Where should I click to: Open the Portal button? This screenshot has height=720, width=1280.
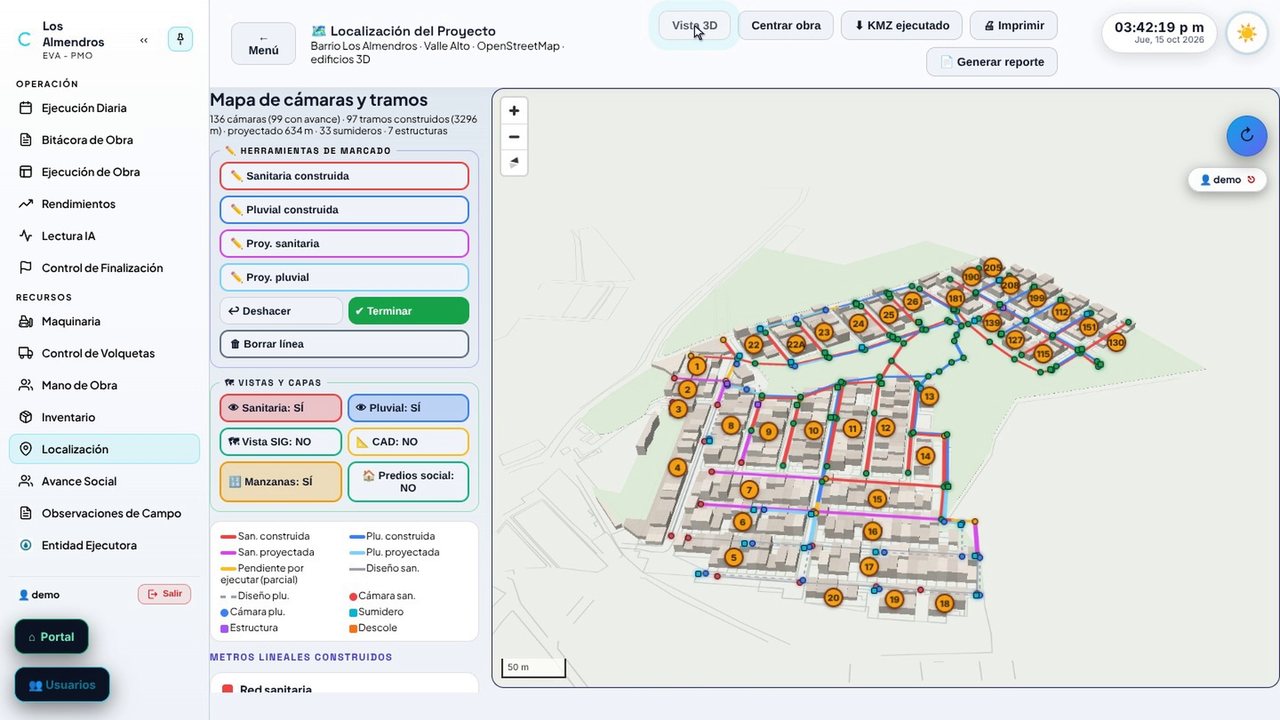(x=51, y=637)
